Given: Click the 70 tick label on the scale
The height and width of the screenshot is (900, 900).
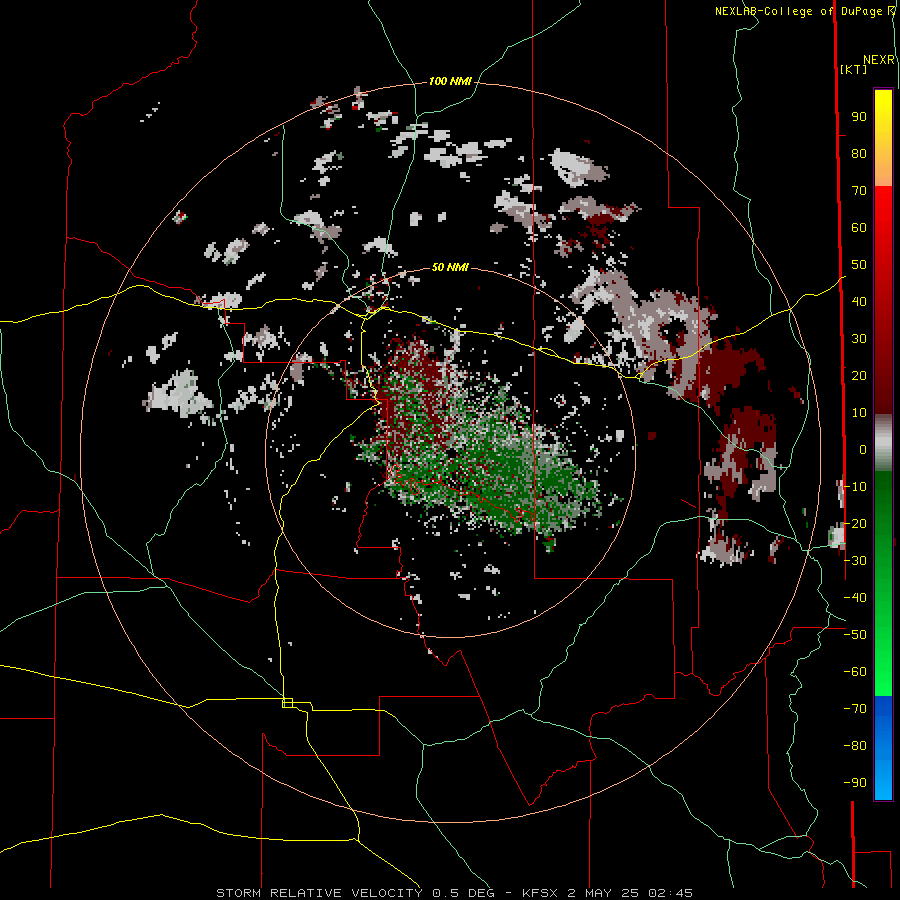Looking at the screenshot, I should pos(859,191).
